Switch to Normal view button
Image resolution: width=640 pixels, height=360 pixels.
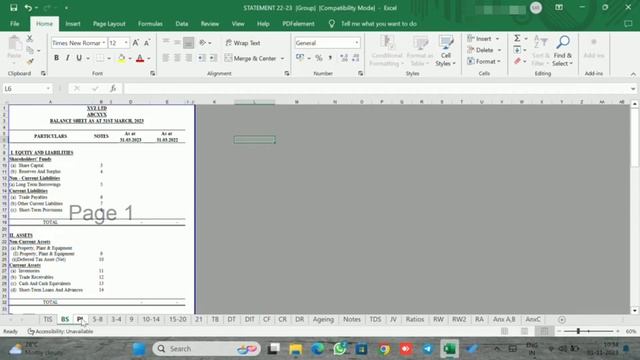pyautogui.click(x=504, y=331)
